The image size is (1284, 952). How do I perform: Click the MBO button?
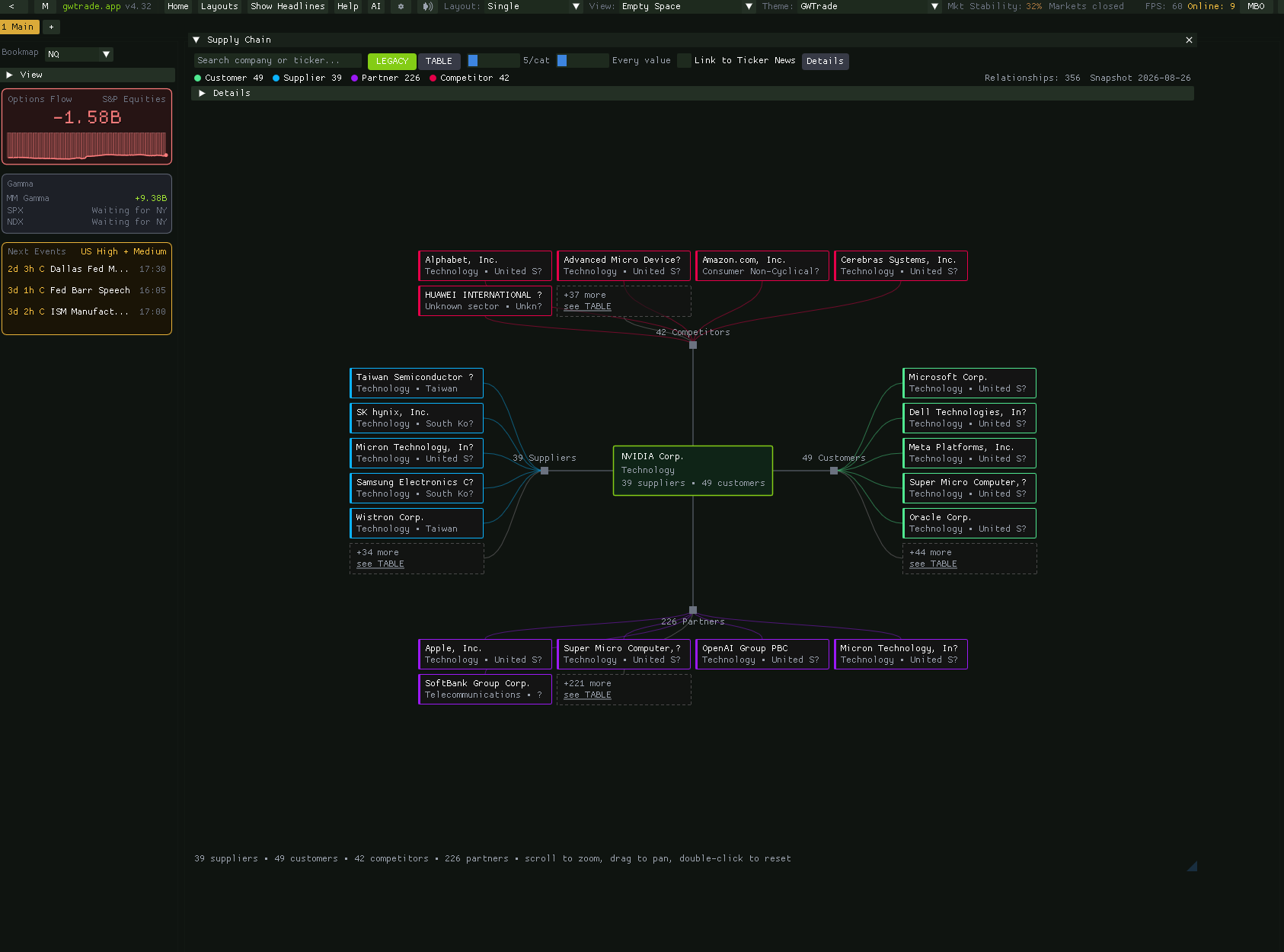(x=1256, y=6)
